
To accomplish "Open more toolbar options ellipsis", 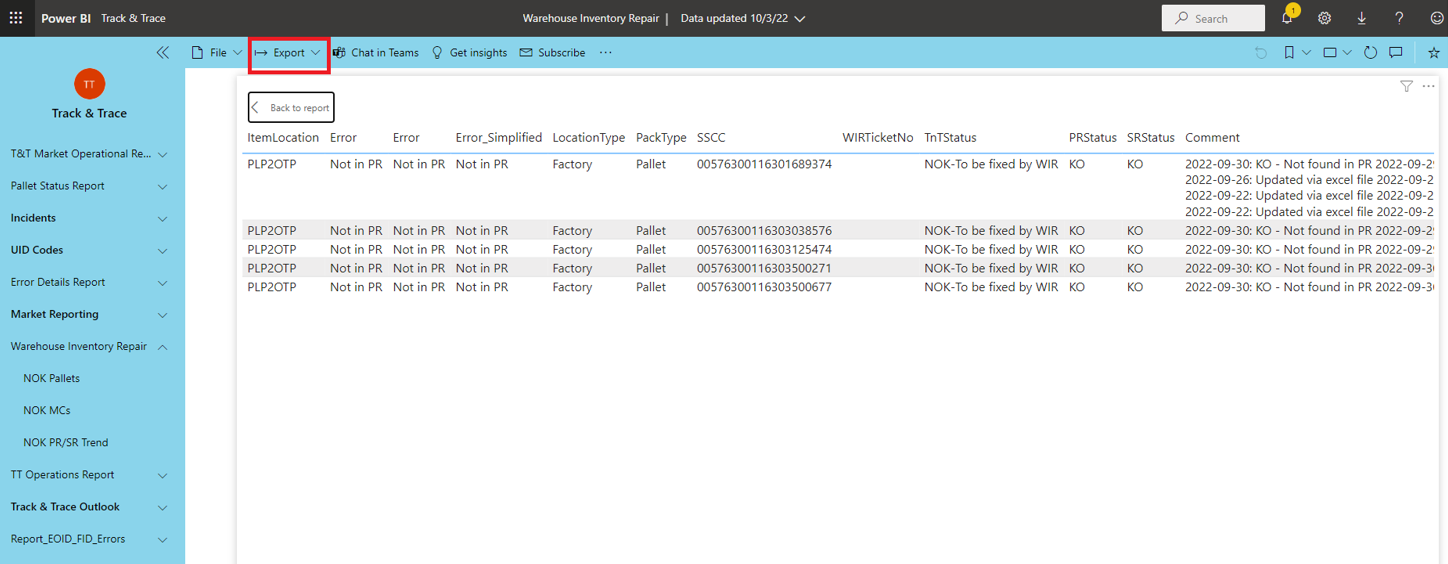I will pos(606,53).
